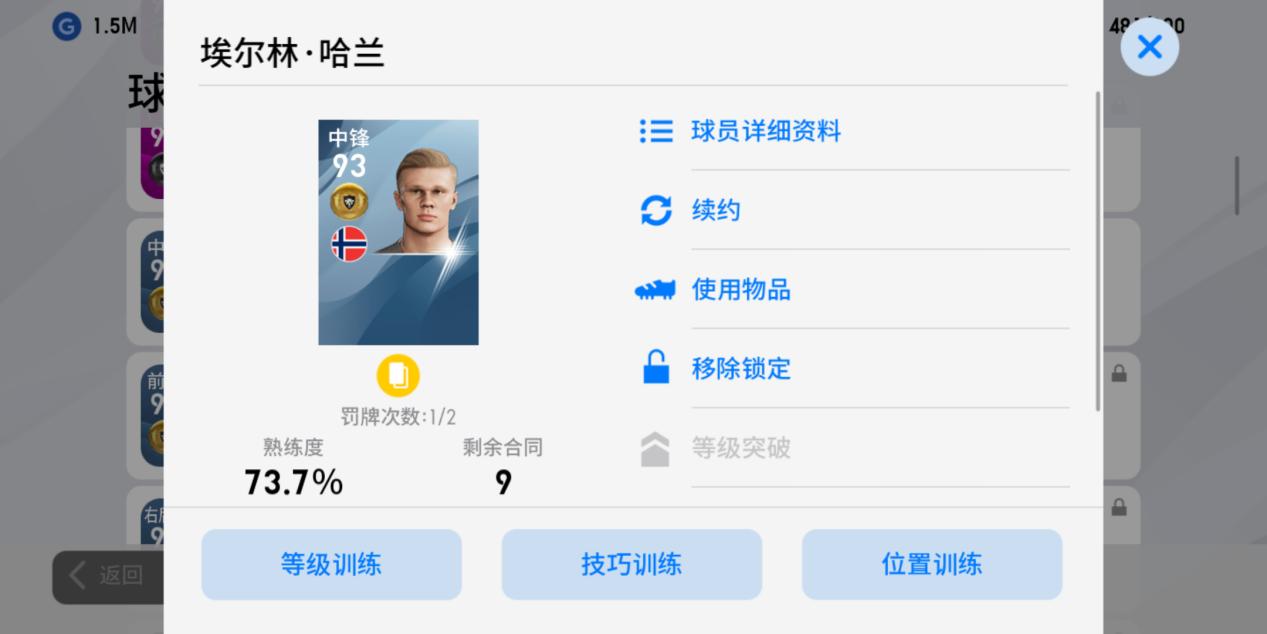Click the gold club badge on Haaland's card
The width and height of the screenshot is (1267, 634).
point(349,201)
